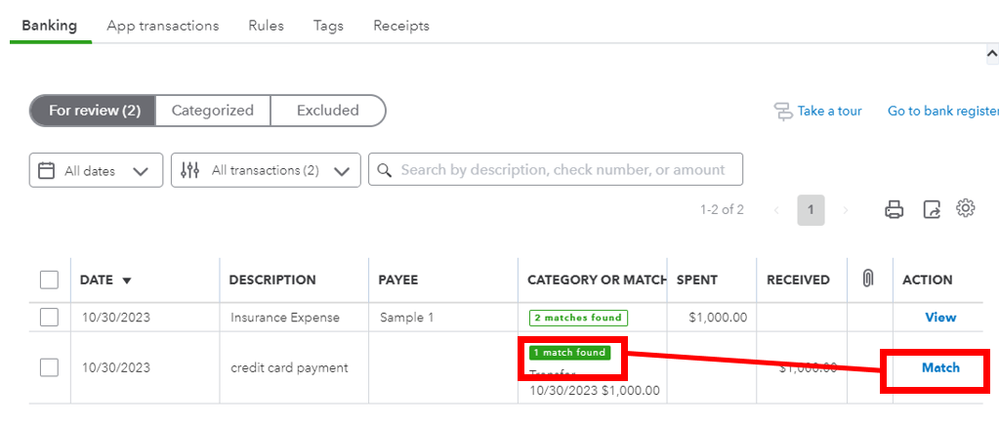Click the Take a tour icon
Viewport: 999px width, 436px height.
point(784,111)
